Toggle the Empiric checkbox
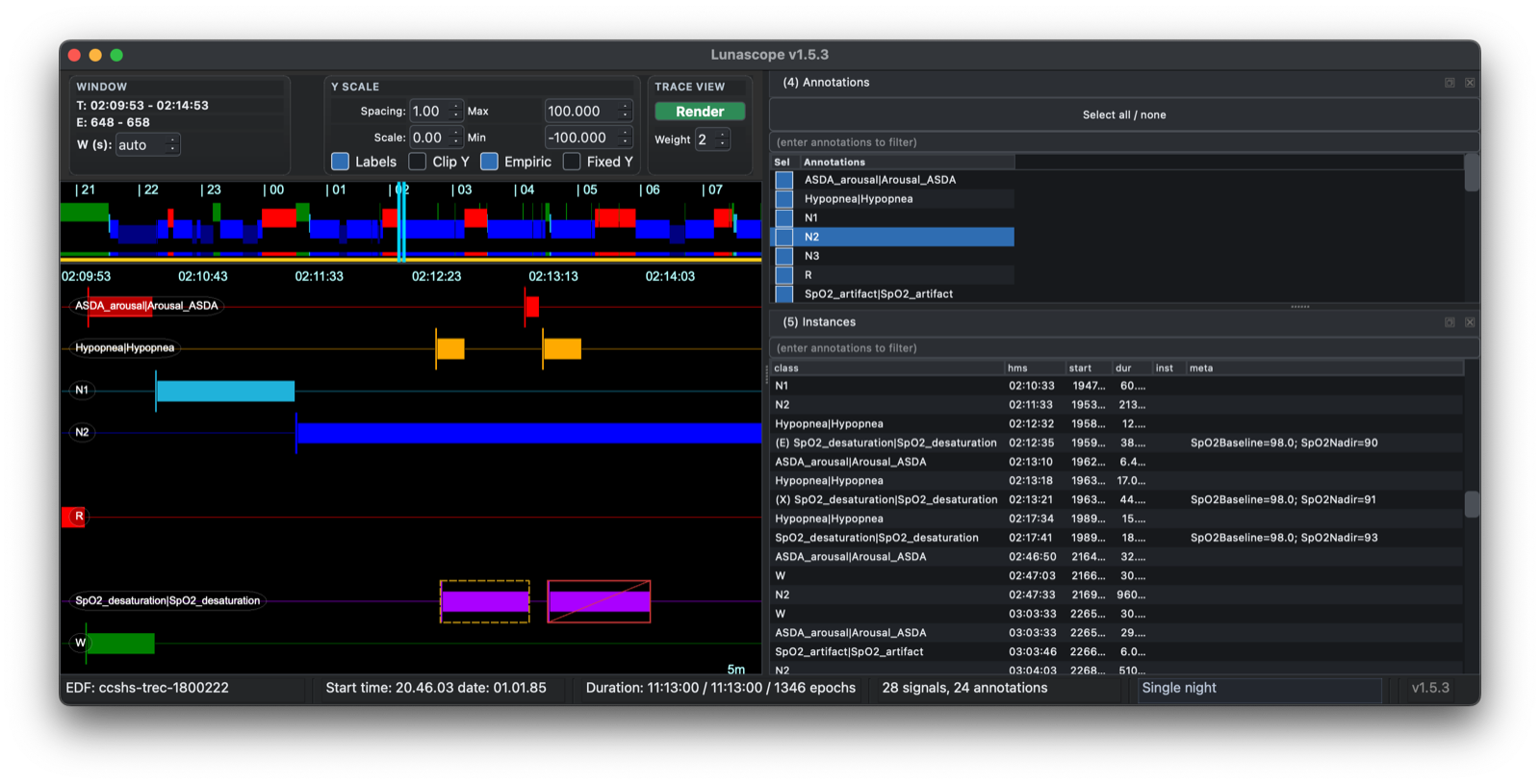 click(489, 162)
